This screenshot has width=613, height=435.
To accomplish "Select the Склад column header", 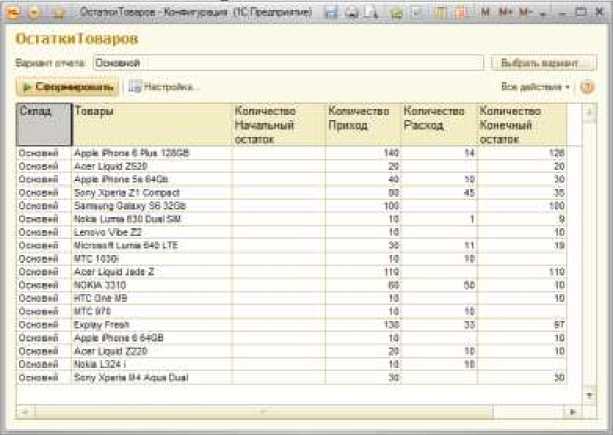I will point(44,125).
